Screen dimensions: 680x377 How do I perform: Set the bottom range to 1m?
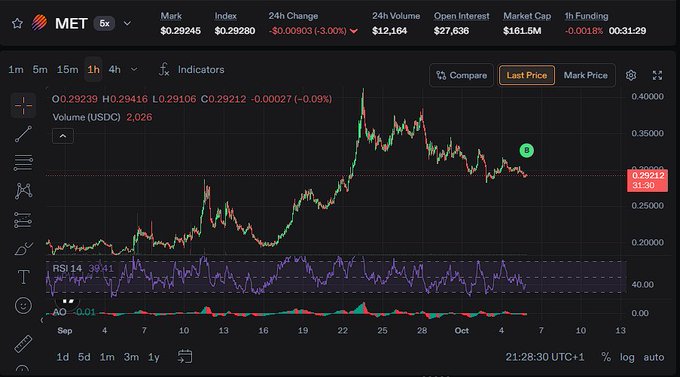107,357
